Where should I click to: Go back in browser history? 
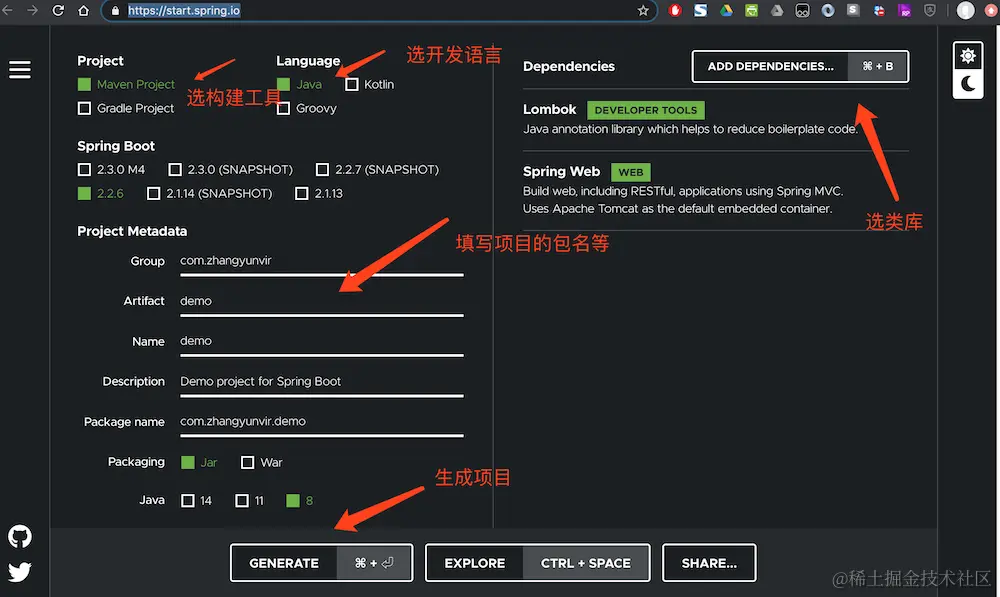8,10
